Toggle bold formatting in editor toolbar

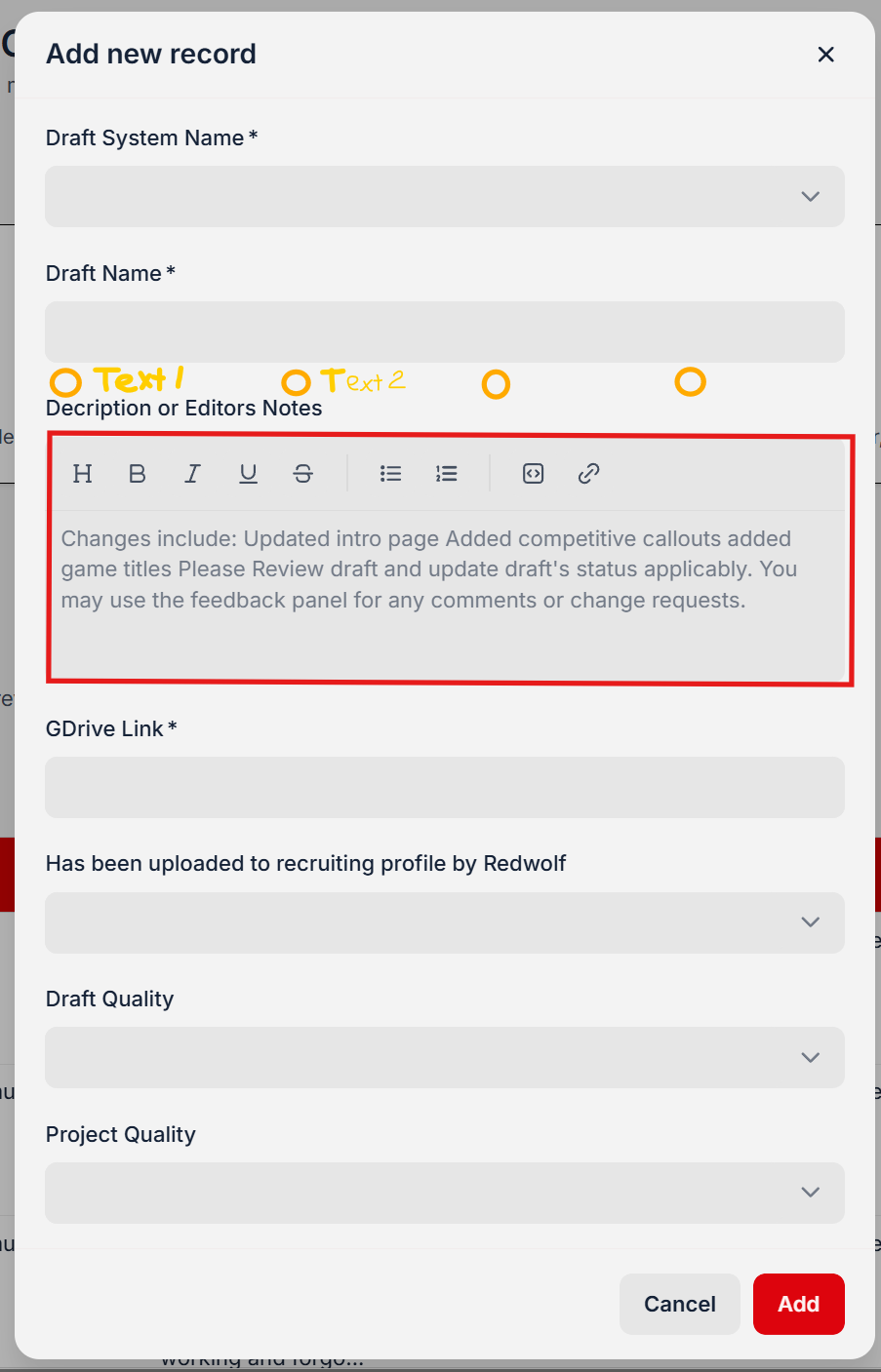[138, 474]
